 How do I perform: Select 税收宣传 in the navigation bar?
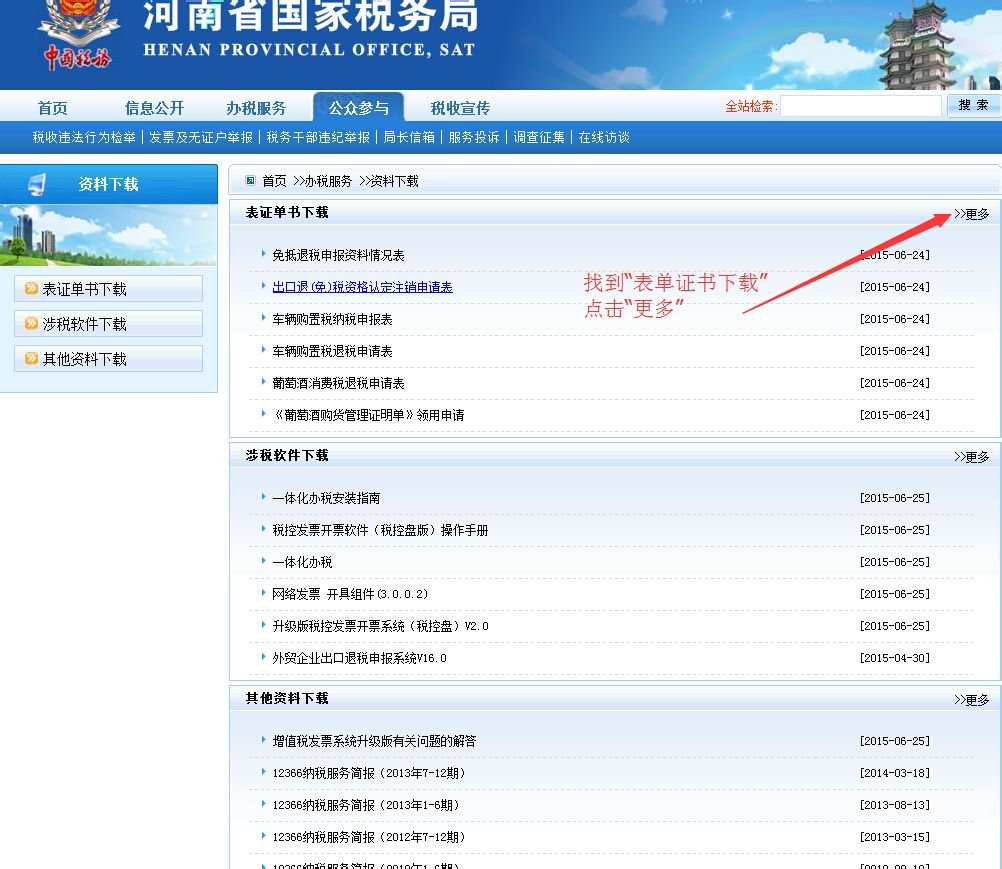coord(460,107)
